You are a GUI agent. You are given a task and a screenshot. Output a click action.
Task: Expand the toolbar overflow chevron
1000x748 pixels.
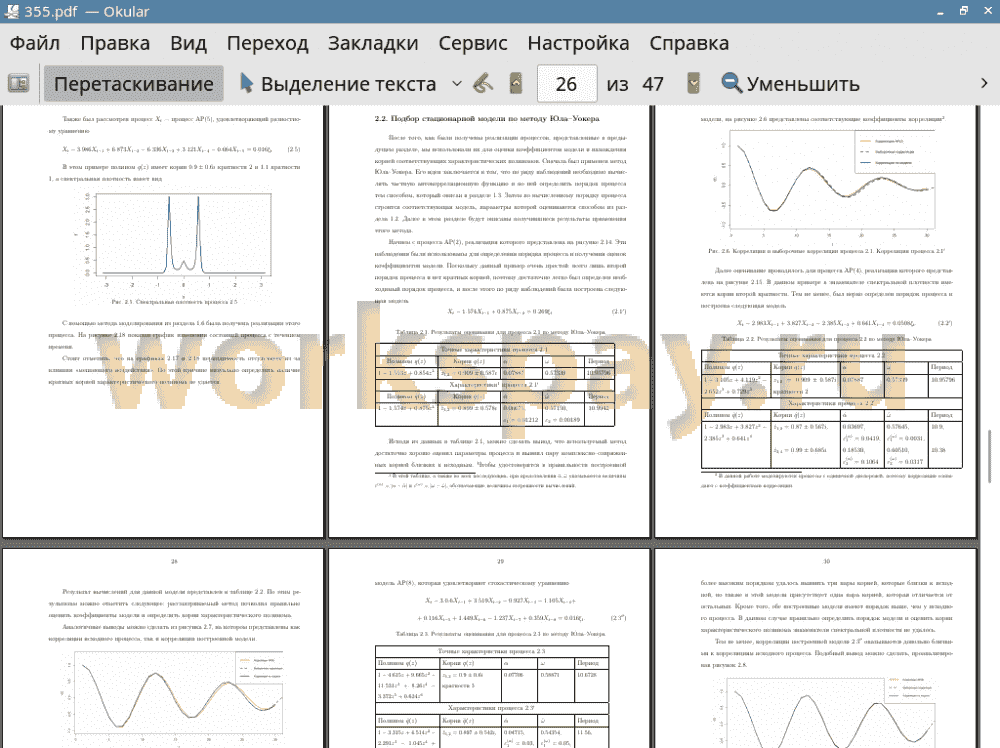tap(984, 84)
